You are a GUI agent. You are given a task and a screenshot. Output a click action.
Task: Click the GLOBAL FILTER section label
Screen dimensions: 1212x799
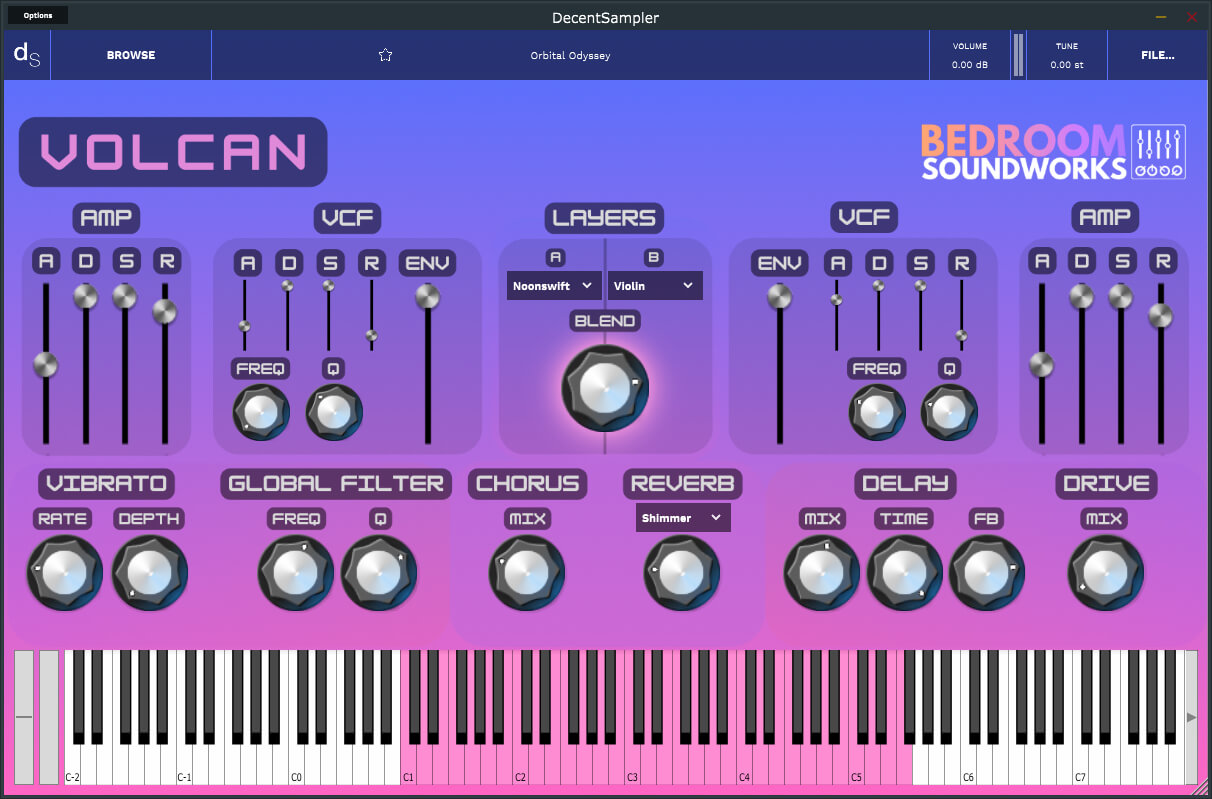pos(336,484)
